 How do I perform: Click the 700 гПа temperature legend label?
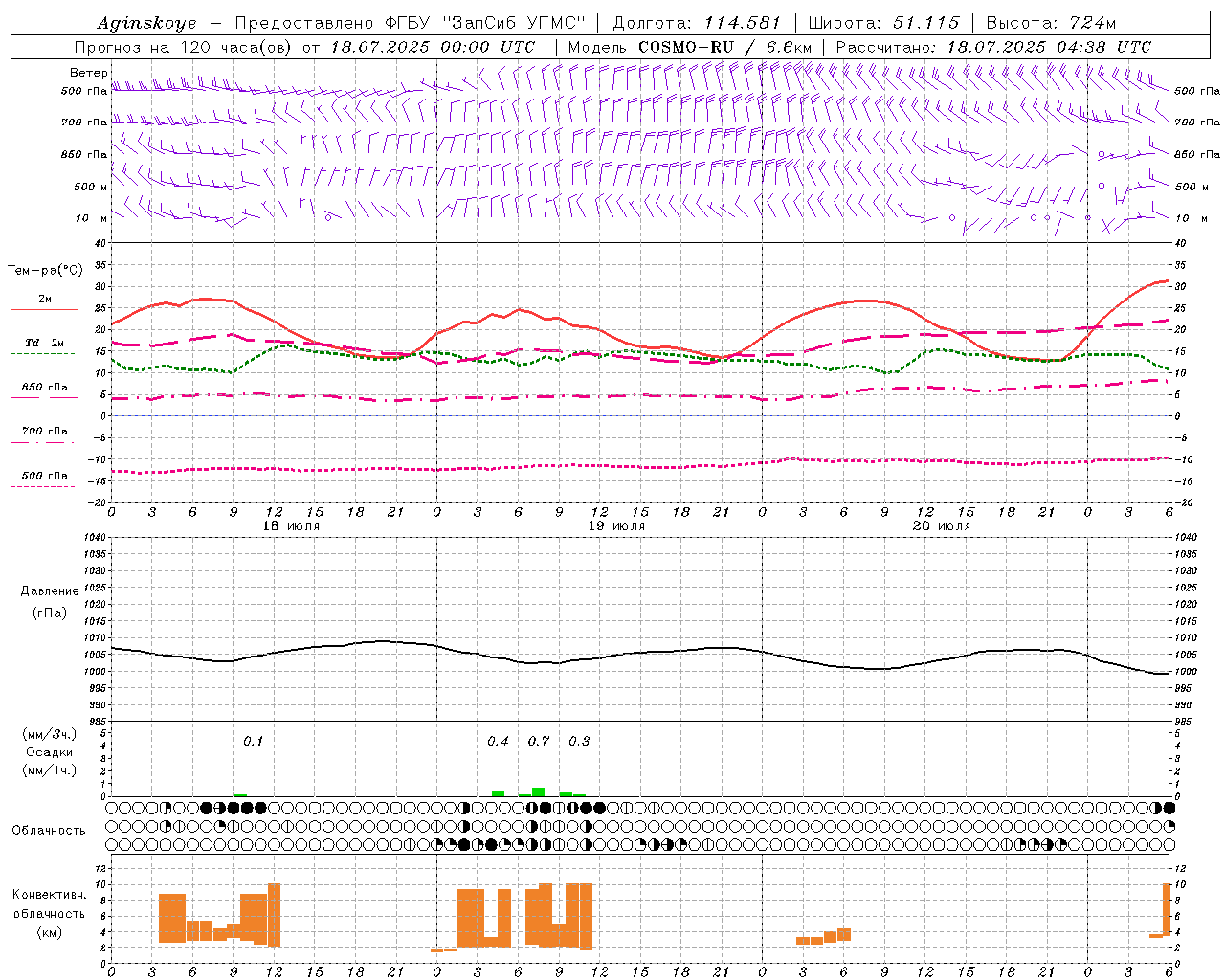click(x=45, y=432)
